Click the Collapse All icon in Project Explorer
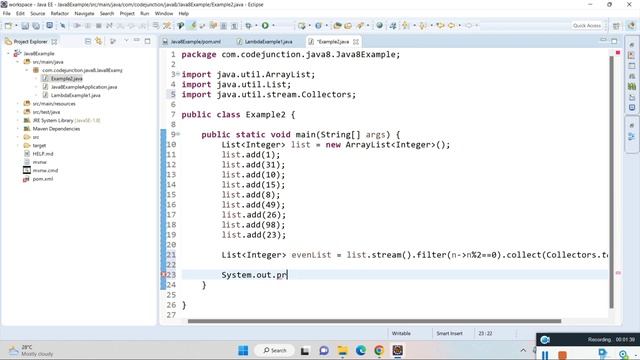640x360 pixels. tap(88, 41)
